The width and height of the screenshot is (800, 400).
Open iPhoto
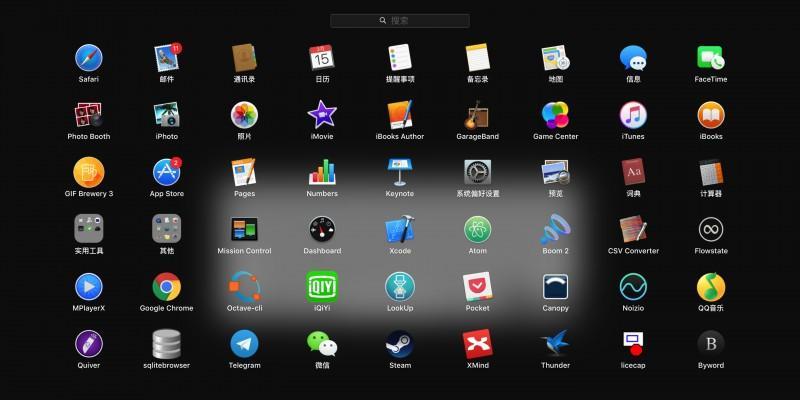167,115
